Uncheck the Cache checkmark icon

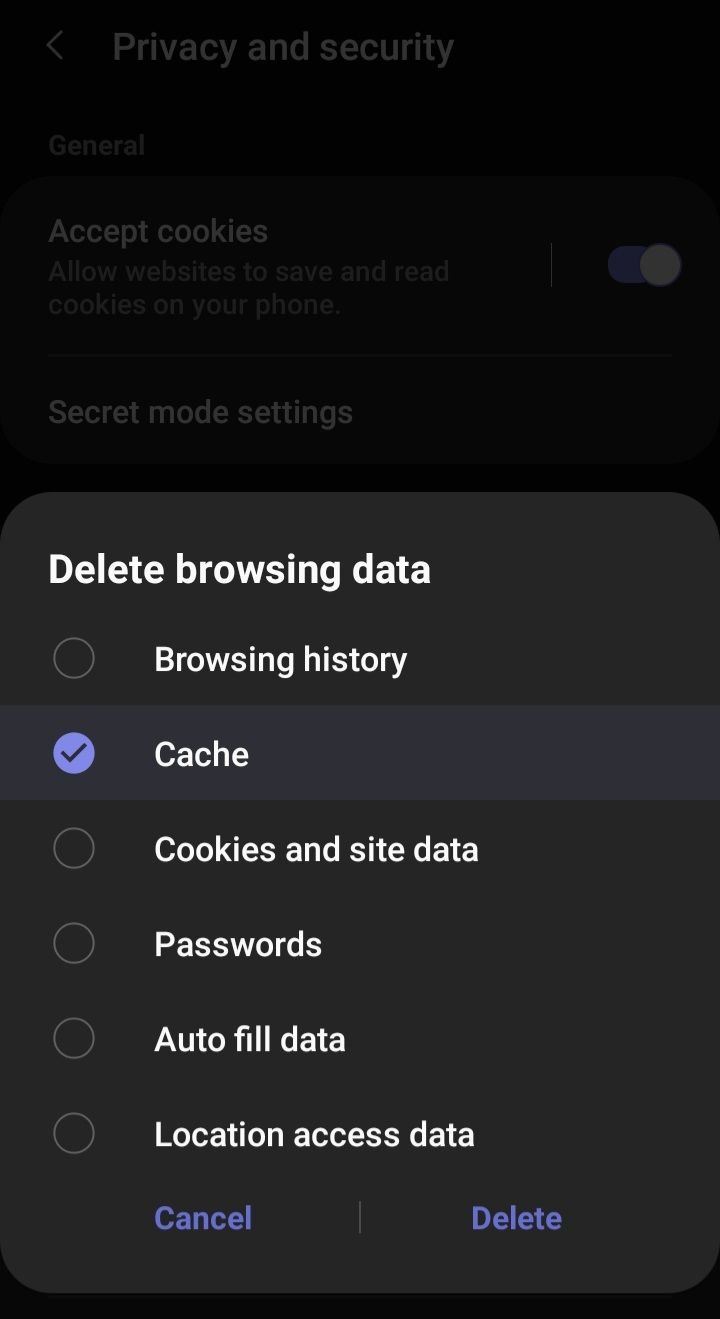(74, 753)
